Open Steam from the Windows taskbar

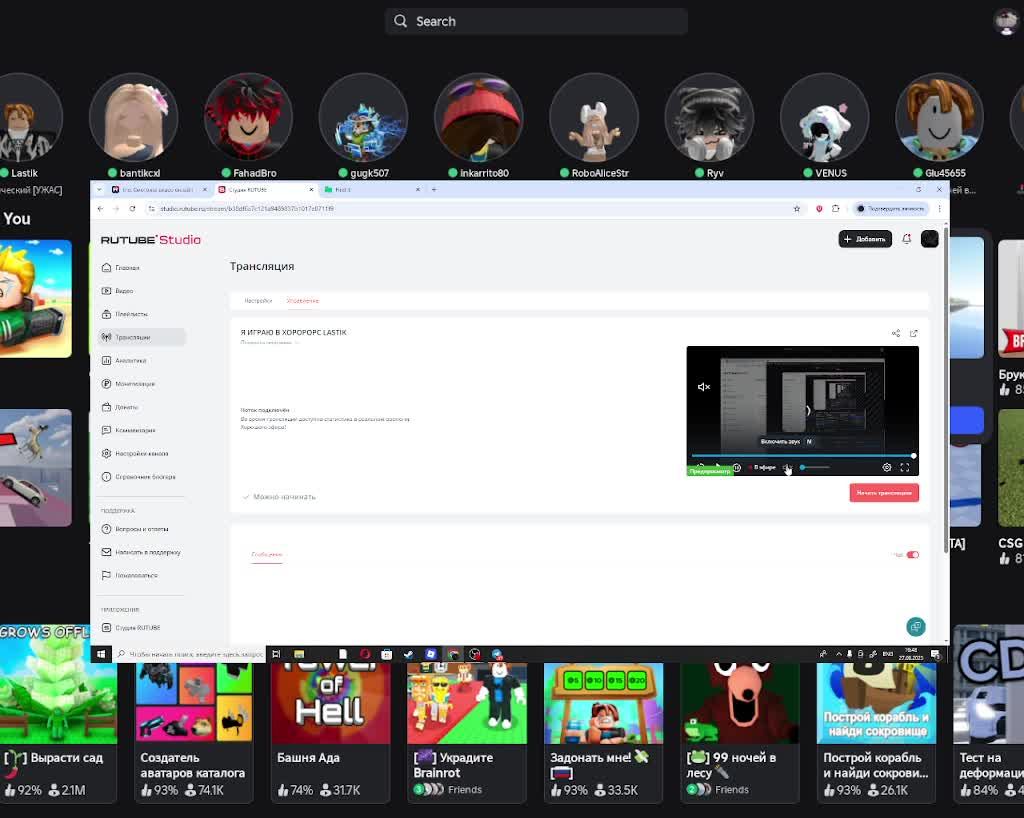pyautogui.click(x=408, y=653)
